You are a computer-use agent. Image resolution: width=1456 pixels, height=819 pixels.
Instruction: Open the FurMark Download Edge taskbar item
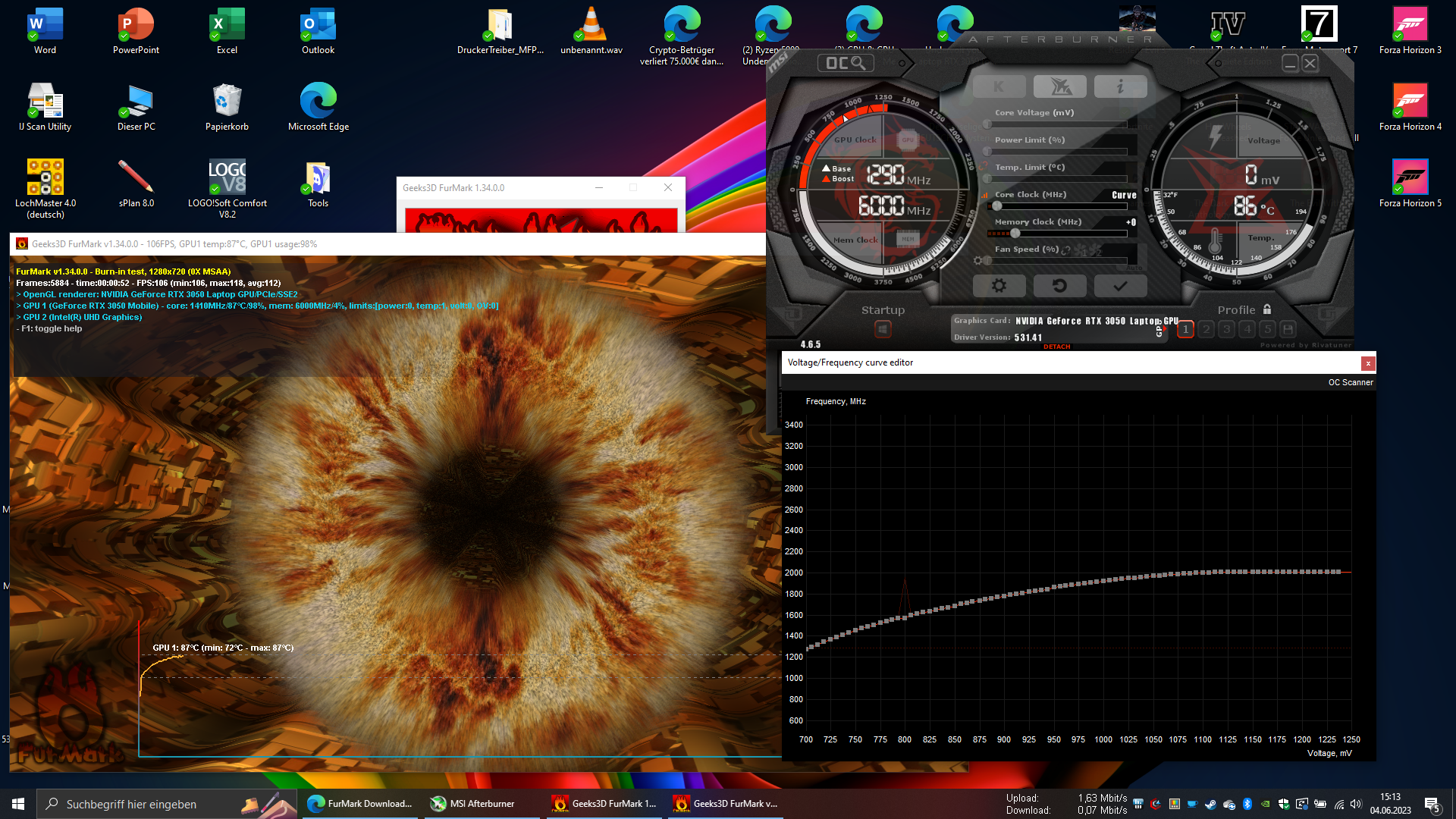359,804
